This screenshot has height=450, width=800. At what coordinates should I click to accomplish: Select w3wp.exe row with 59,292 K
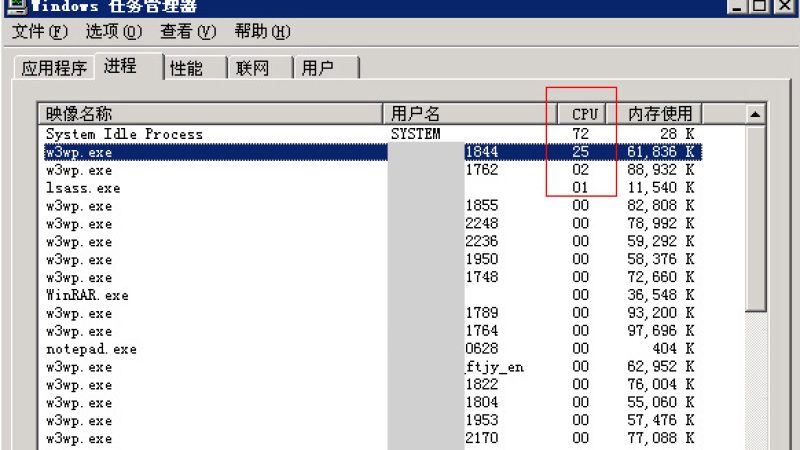coord(371,241)
